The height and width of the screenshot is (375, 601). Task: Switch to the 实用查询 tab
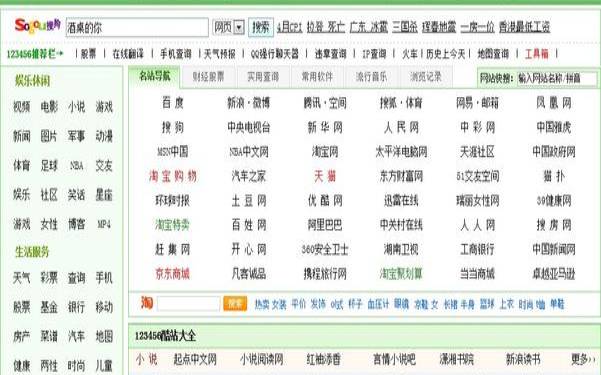263,77
